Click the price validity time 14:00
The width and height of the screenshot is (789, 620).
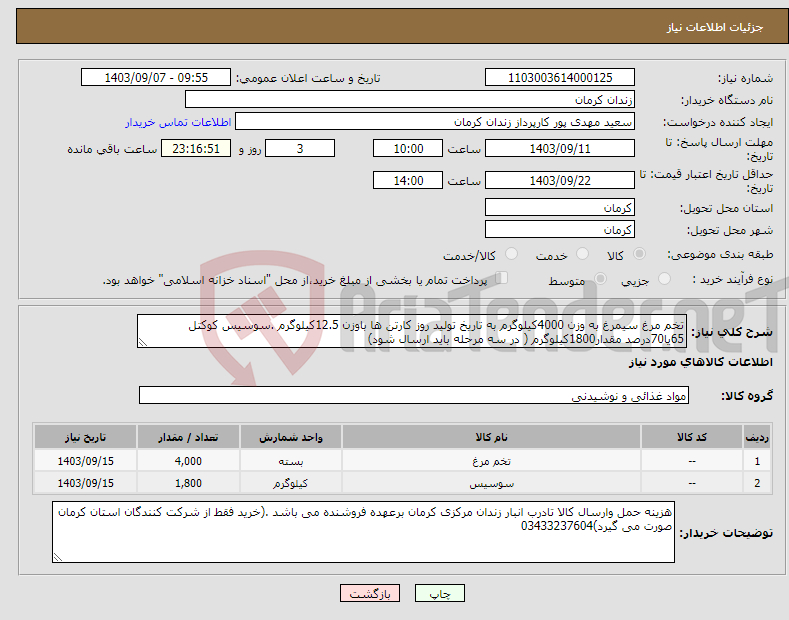(408, 180)
